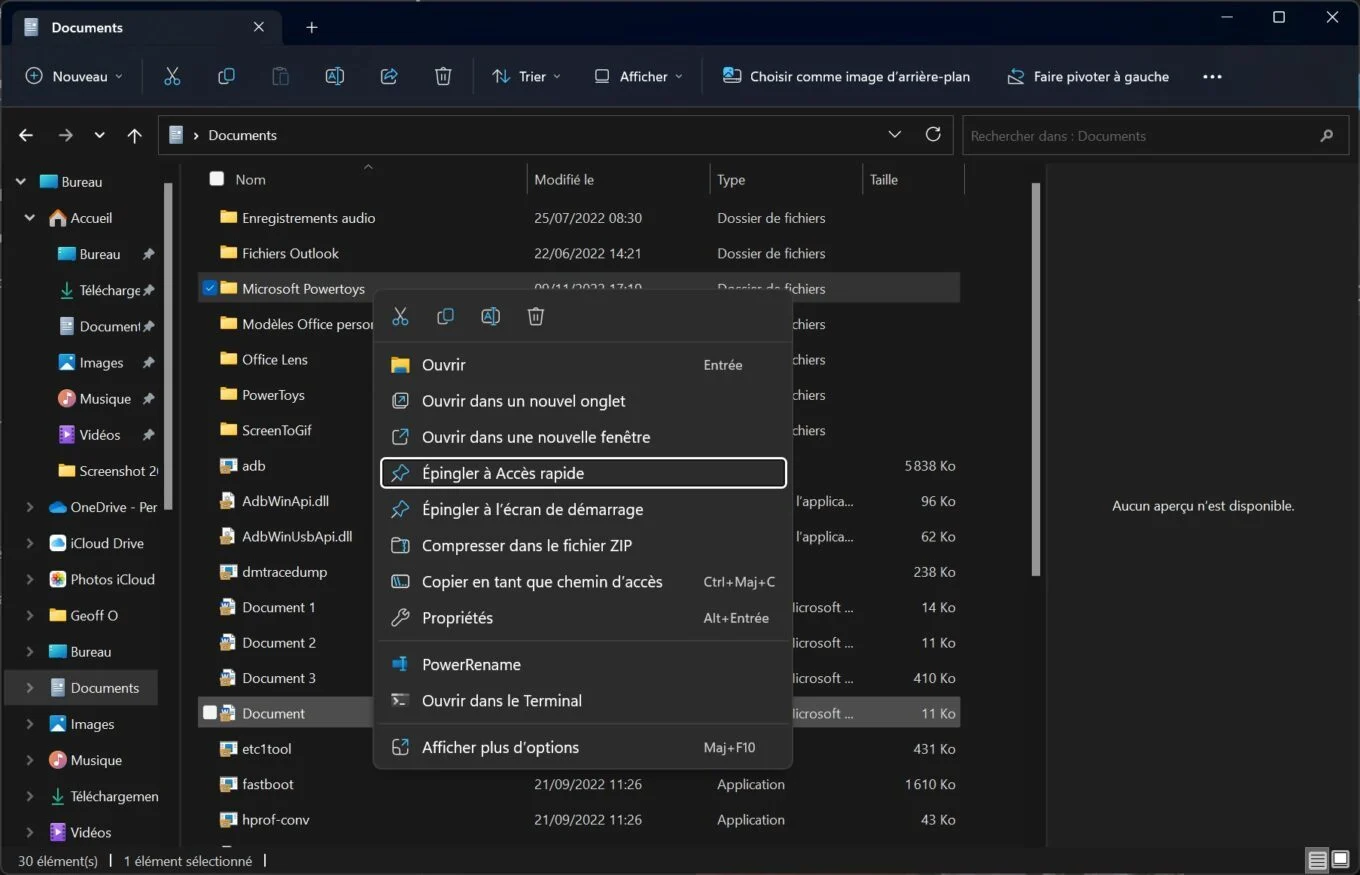
Task: Click the ScreenToGif folder icon
Action: (x=227, y=430)
